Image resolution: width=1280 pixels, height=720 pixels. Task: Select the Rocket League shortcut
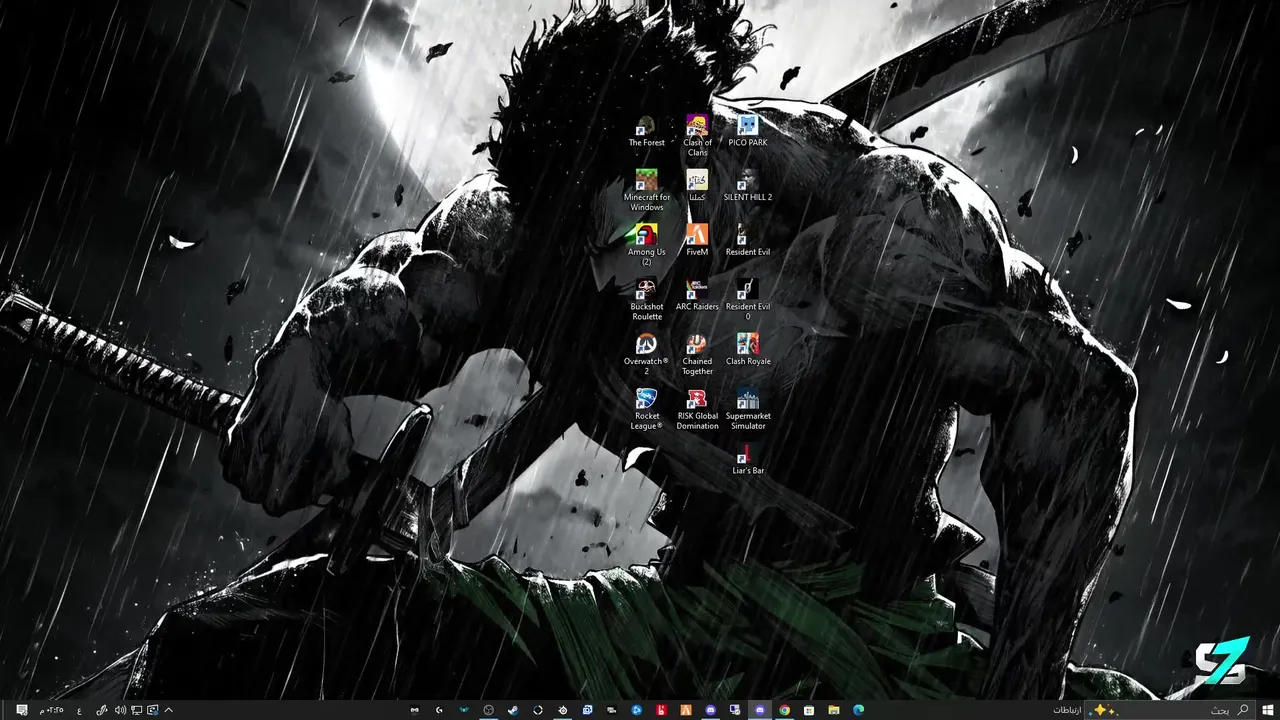point(647,410)
